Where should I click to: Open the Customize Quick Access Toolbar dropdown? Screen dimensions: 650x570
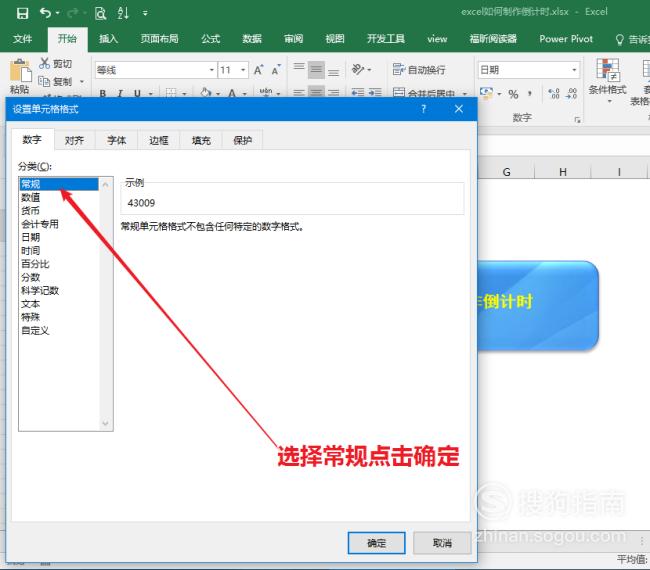pyautogui.click(x=145, y=14)
